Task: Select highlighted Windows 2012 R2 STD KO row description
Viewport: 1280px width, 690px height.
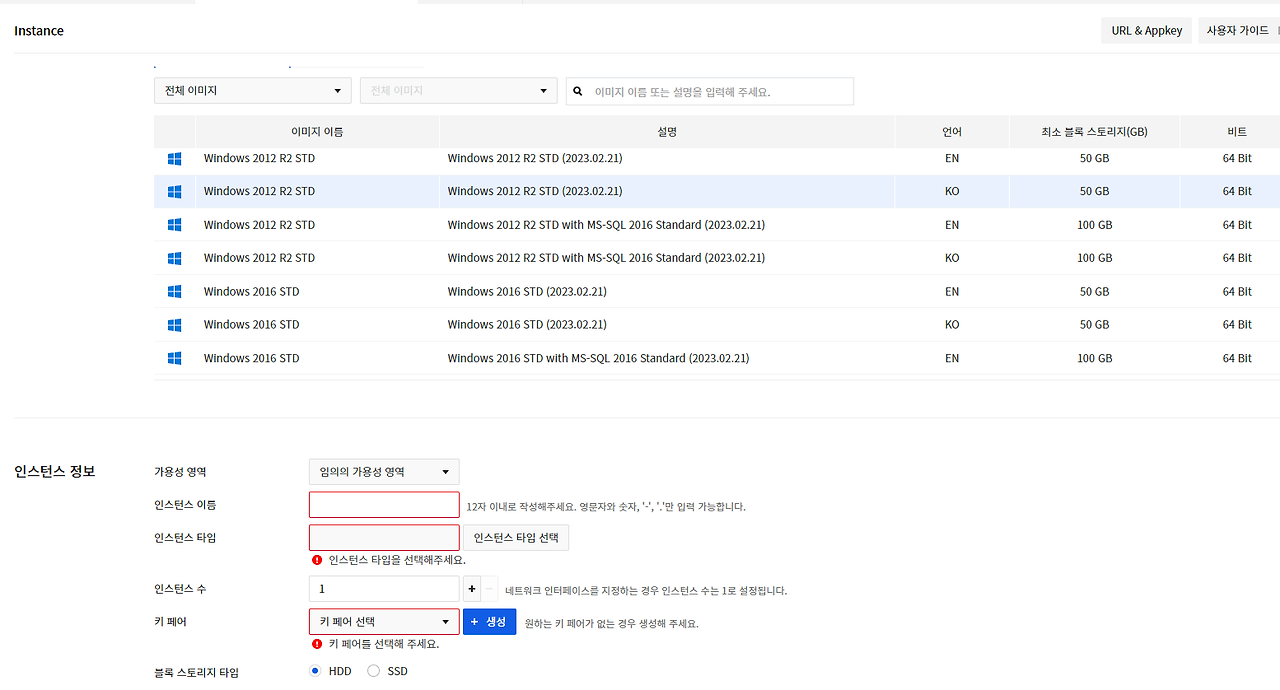Action: pyautogui.click(x=535, y=191)
